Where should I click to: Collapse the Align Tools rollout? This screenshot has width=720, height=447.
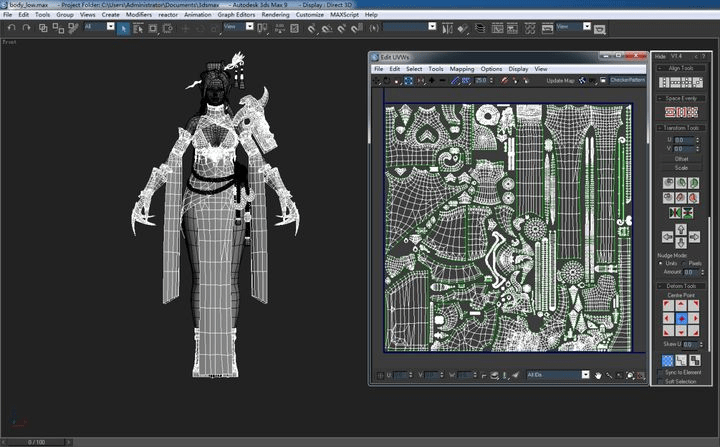point(681,68)
